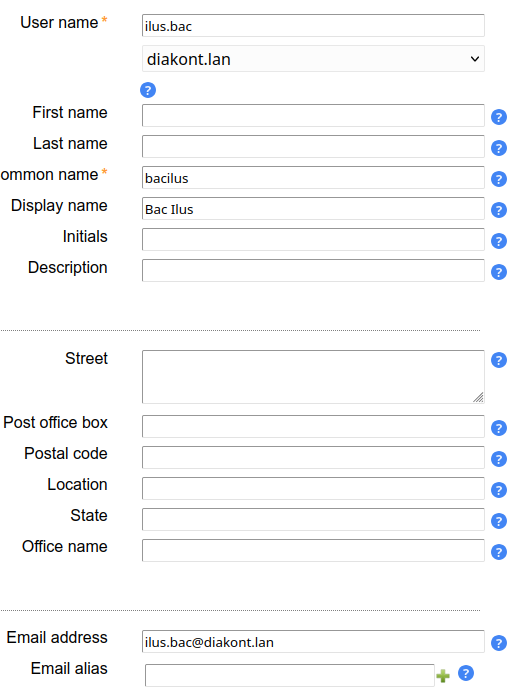Open help icon for First name
This screenshot has height=696, width=524.
(499, 117)
